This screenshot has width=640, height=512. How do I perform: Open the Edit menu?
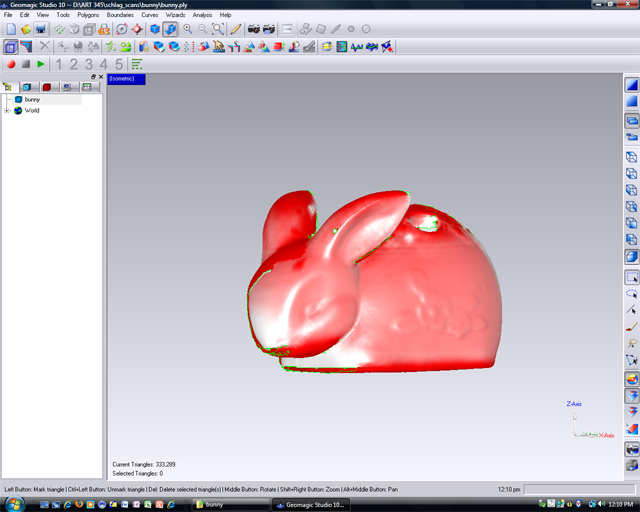pyautogui.click(x=24, y=15)
